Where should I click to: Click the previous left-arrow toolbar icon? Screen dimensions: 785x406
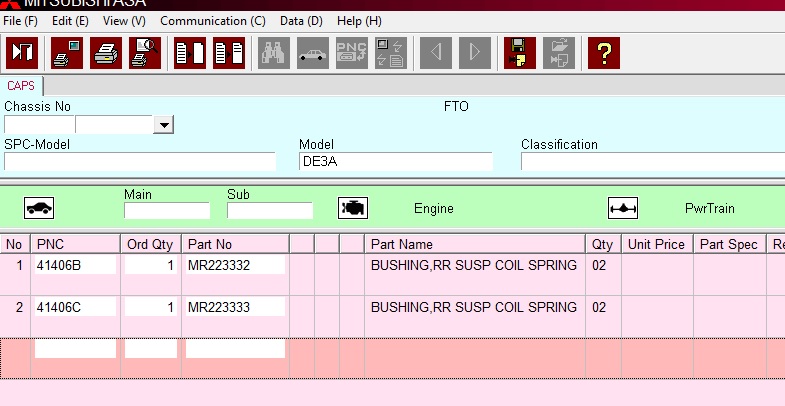[436, 53]
